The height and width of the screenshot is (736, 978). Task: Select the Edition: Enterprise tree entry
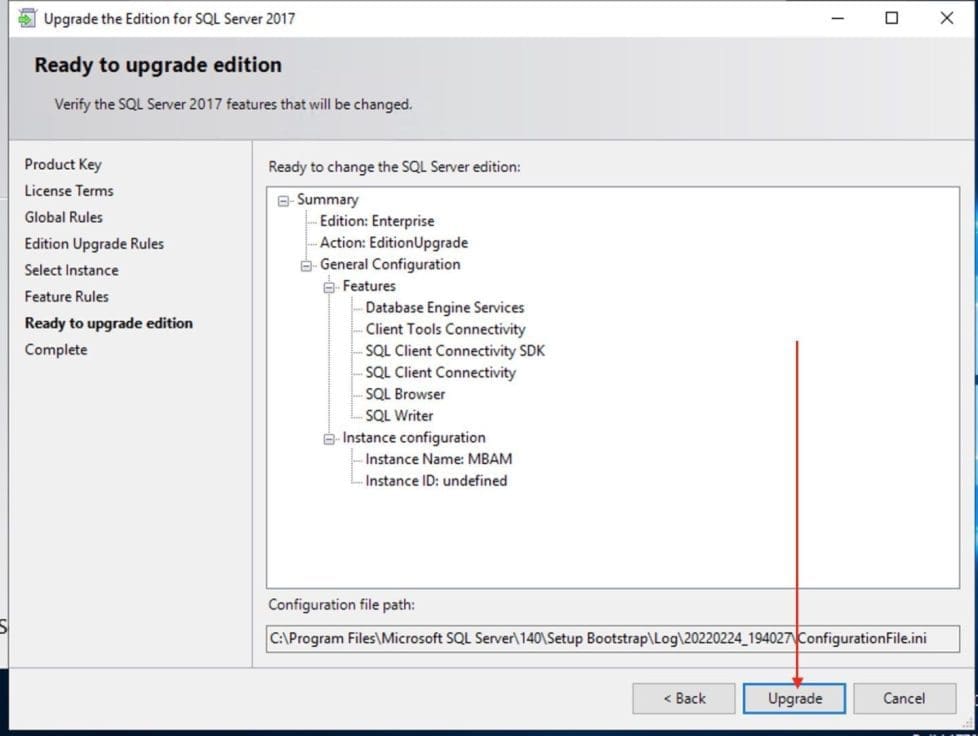point(376,221)
